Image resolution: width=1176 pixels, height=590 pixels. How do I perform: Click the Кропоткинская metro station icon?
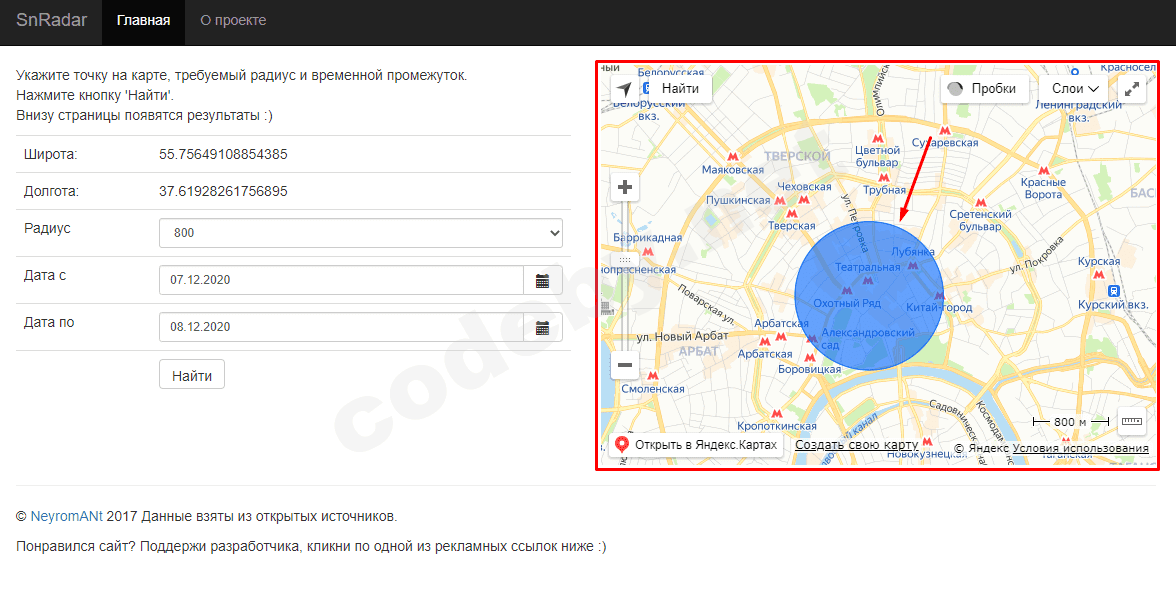[777, 414]
